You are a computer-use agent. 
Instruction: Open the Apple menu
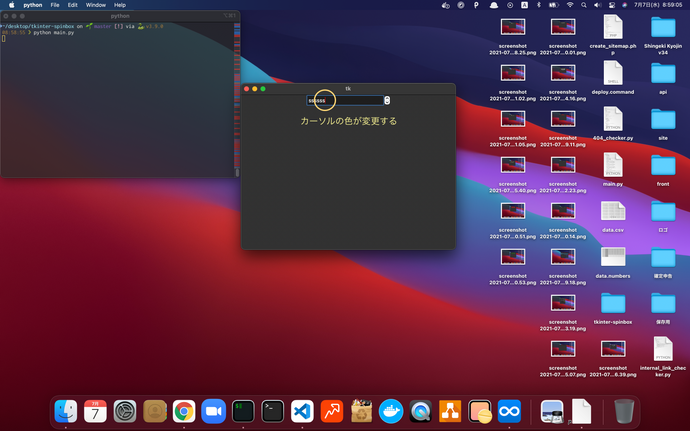point(12,5)
